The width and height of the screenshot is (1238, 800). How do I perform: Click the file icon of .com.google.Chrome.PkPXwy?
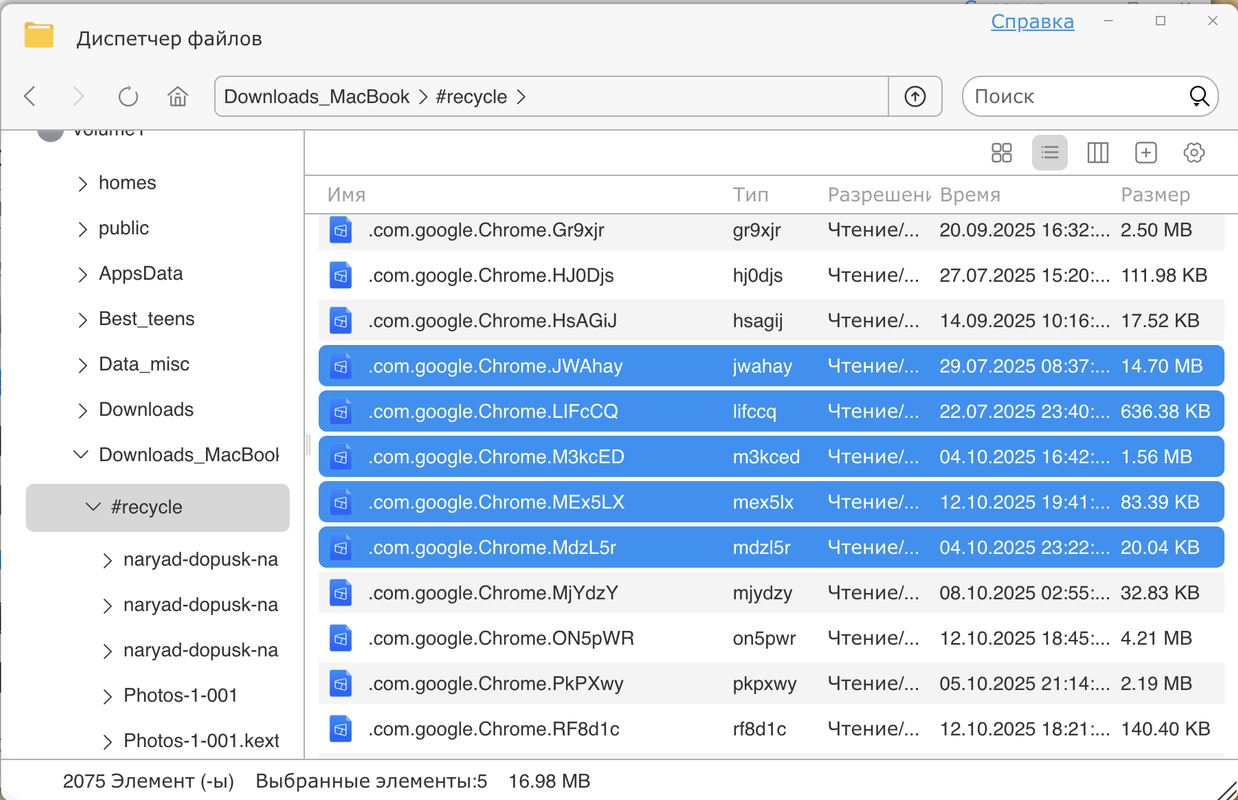[x=341, y=684]
